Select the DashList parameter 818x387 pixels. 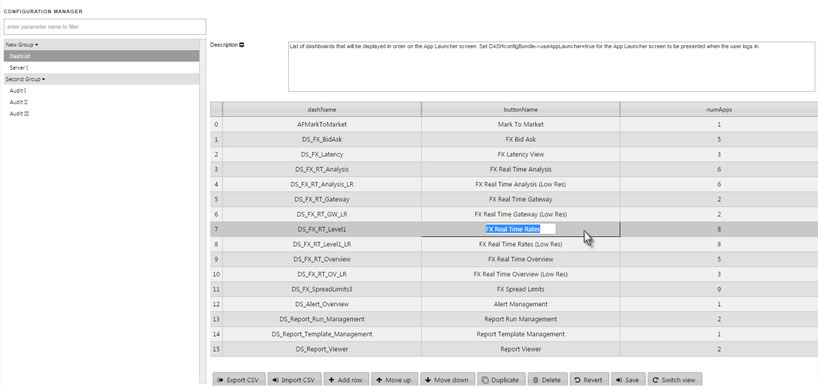point(101,56)
